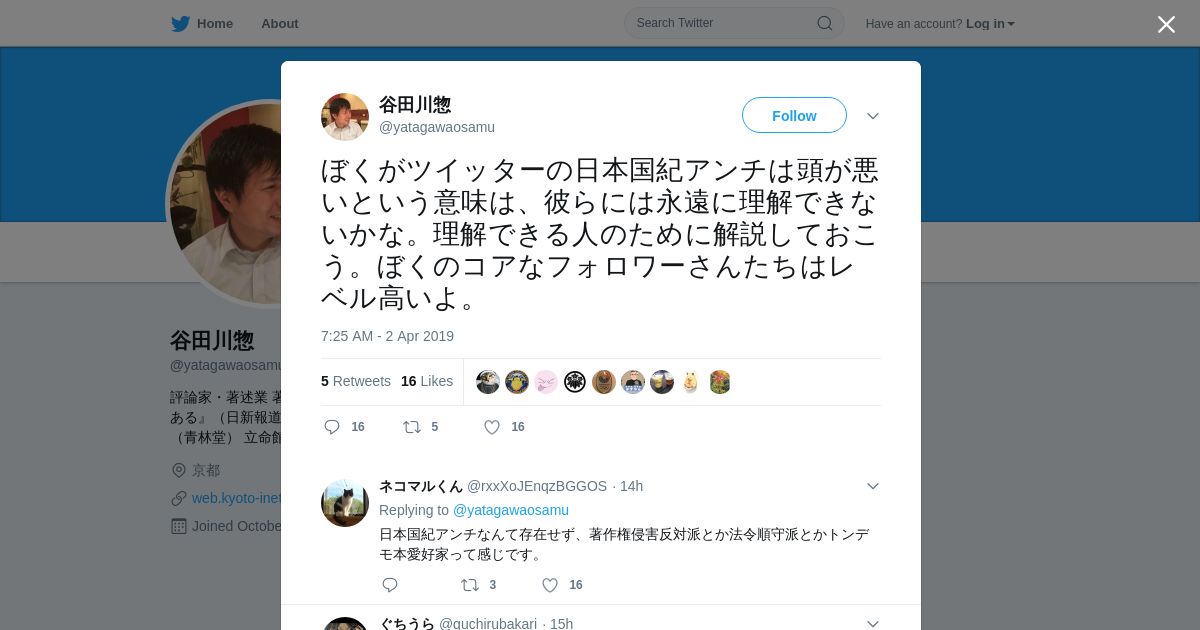1200x630 pixels.
Task: Expand options chevron on ネコマルくん's reply
Action: [x=873, y=486]
